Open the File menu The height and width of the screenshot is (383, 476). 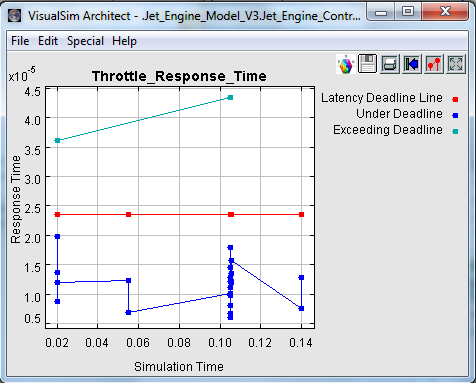tap(20, 41)
